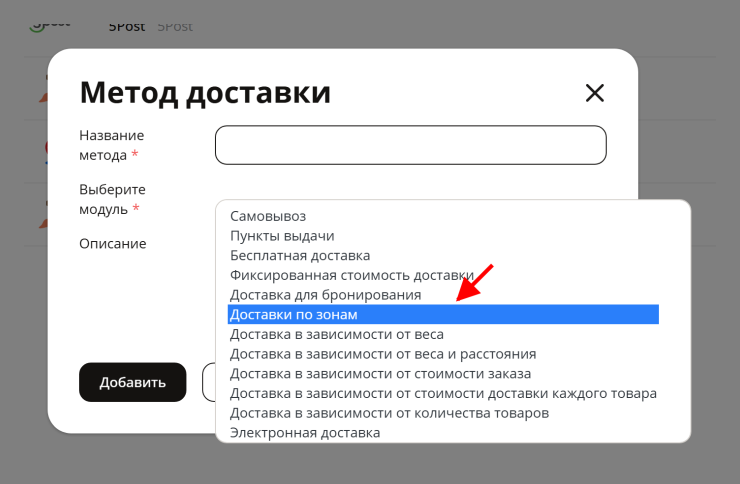Viewport: 740px width, 484px height.
Task: Choose delivery by стоимости доставки каждого товара
Action: tap(443, 393)
